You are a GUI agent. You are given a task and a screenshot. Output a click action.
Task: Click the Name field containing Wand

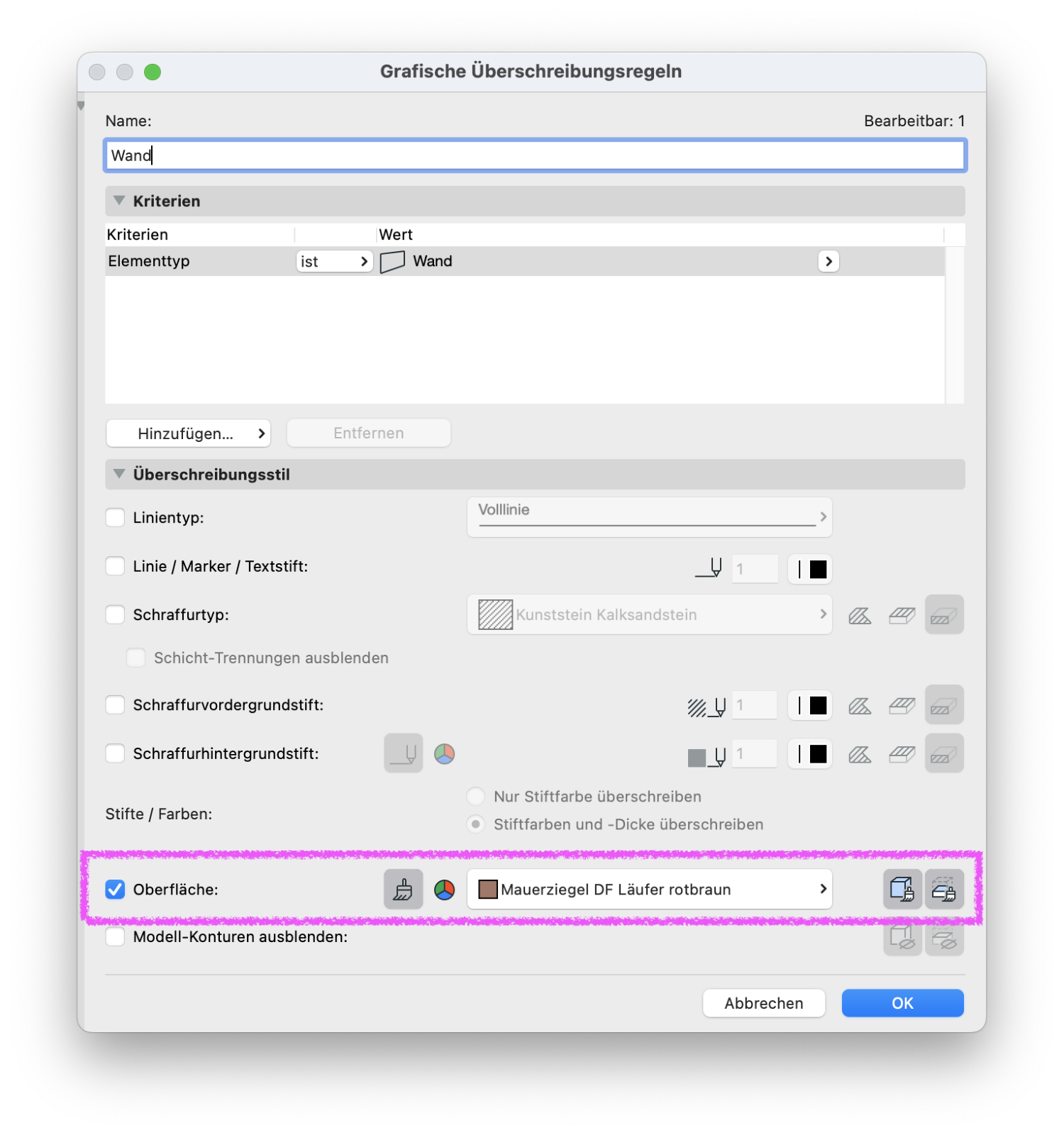click(535, 155)
